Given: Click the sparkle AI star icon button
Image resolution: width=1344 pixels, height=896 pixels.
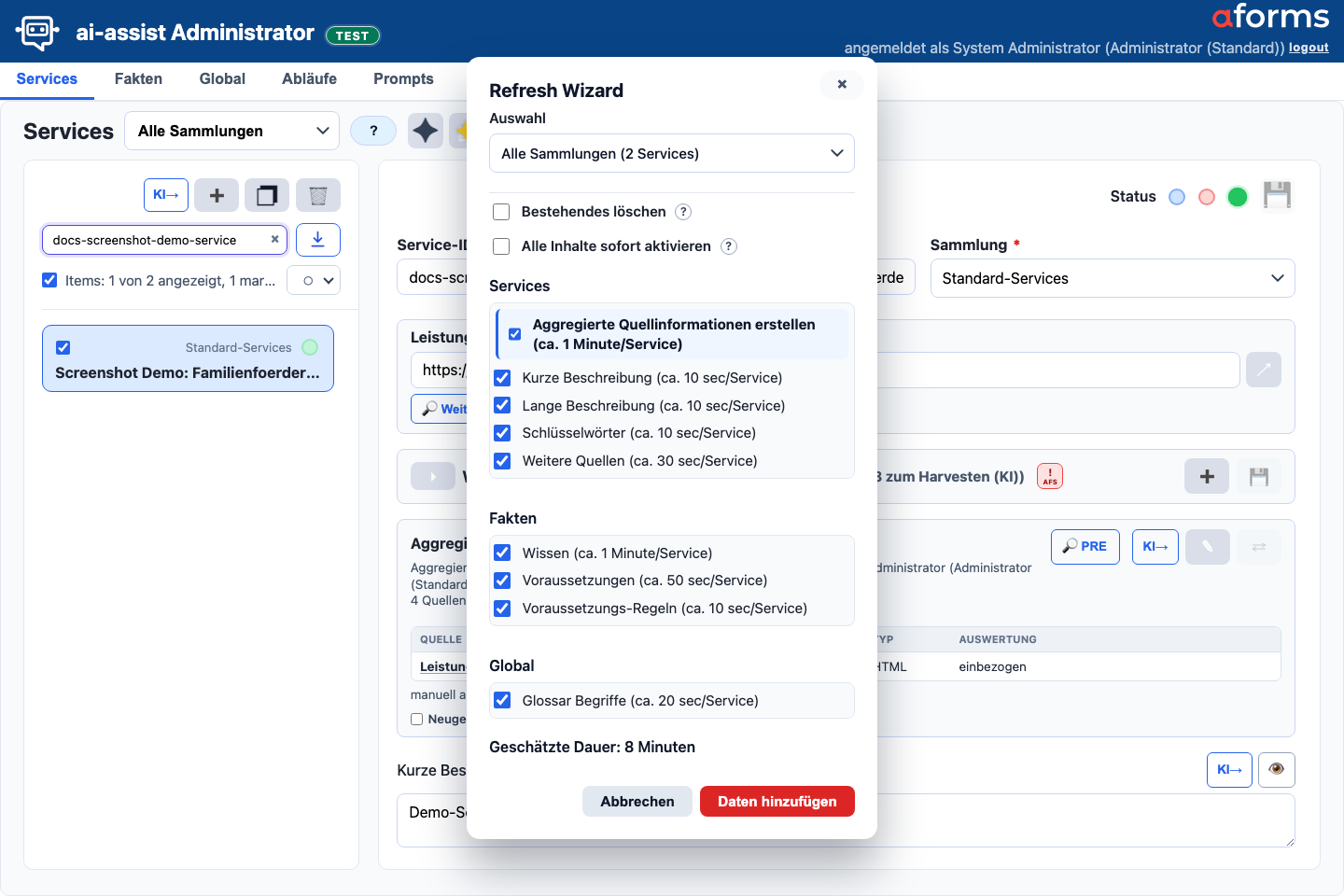Looking at the screenshot, I should (426, 131).
